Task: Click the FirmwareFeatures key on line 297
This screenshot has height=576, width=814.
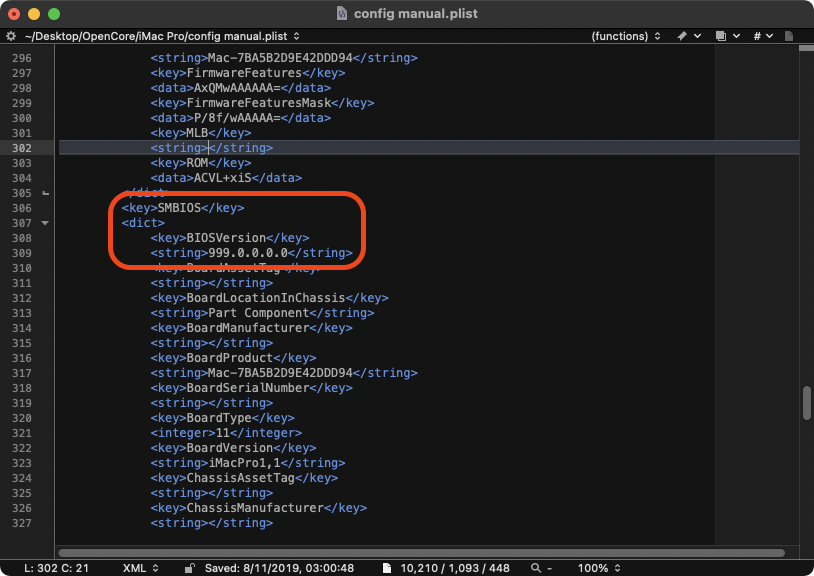Action: [244, 73]
